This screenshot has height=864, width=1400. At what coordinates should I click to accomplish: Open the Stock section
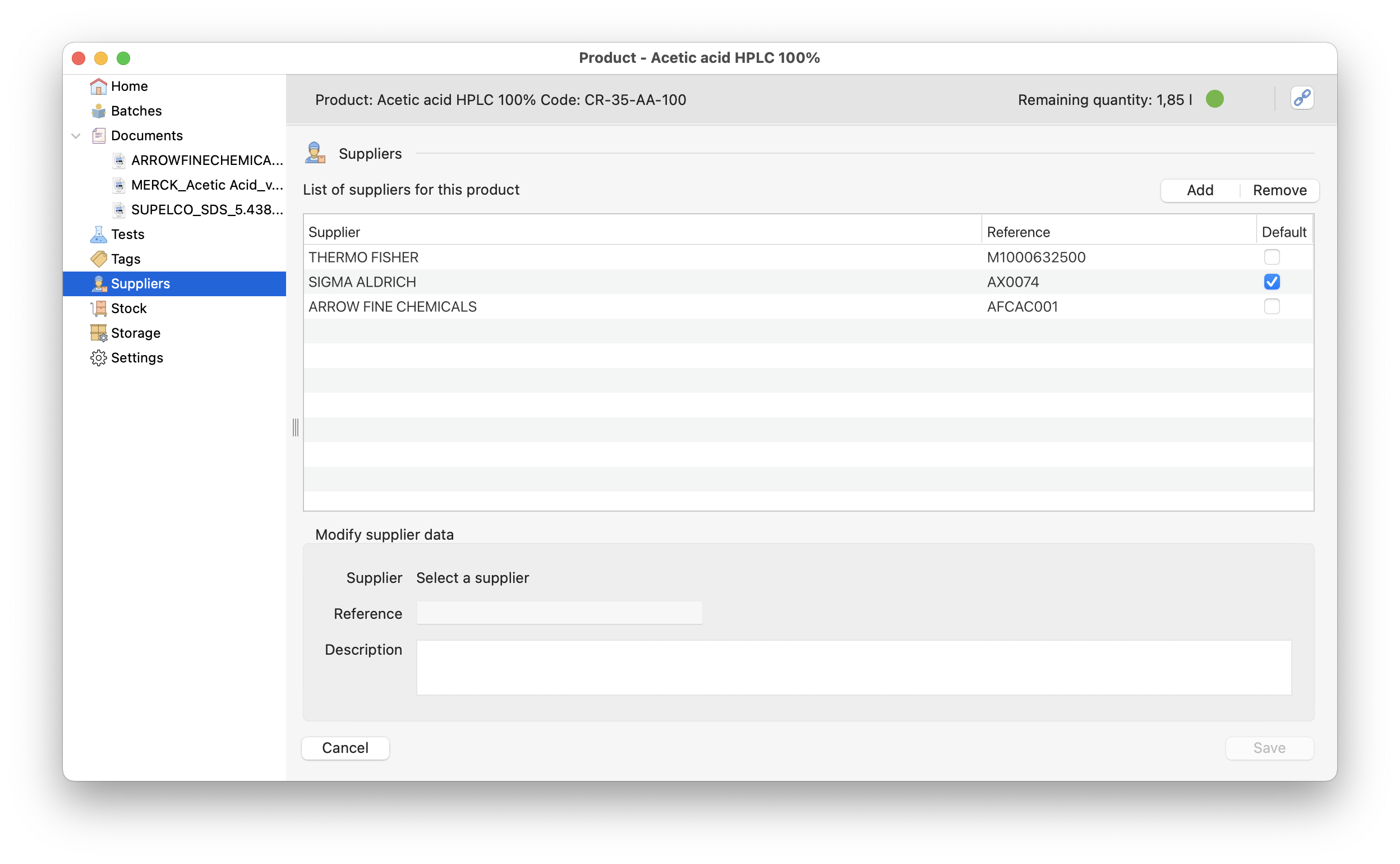pos(128,309)
